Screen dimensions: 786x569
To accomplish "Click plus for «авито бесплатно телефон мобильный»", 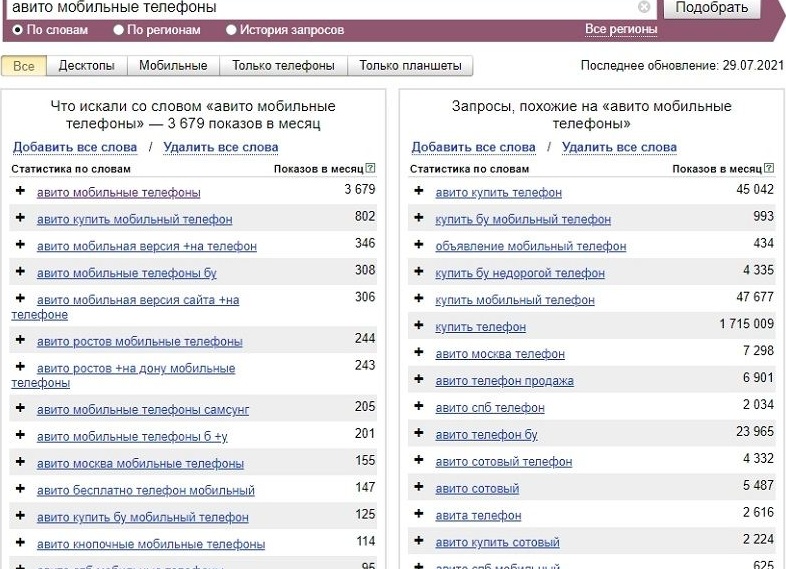I will (x=20, y=488).
